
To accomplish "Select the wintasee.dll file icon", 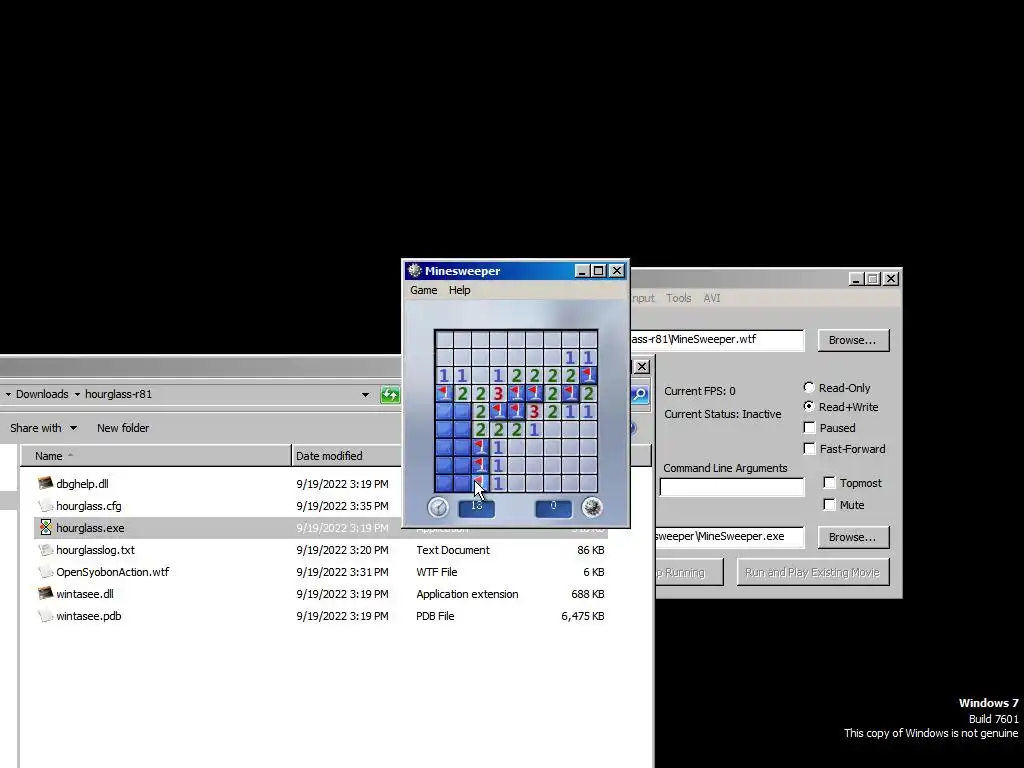I will 45,594.
